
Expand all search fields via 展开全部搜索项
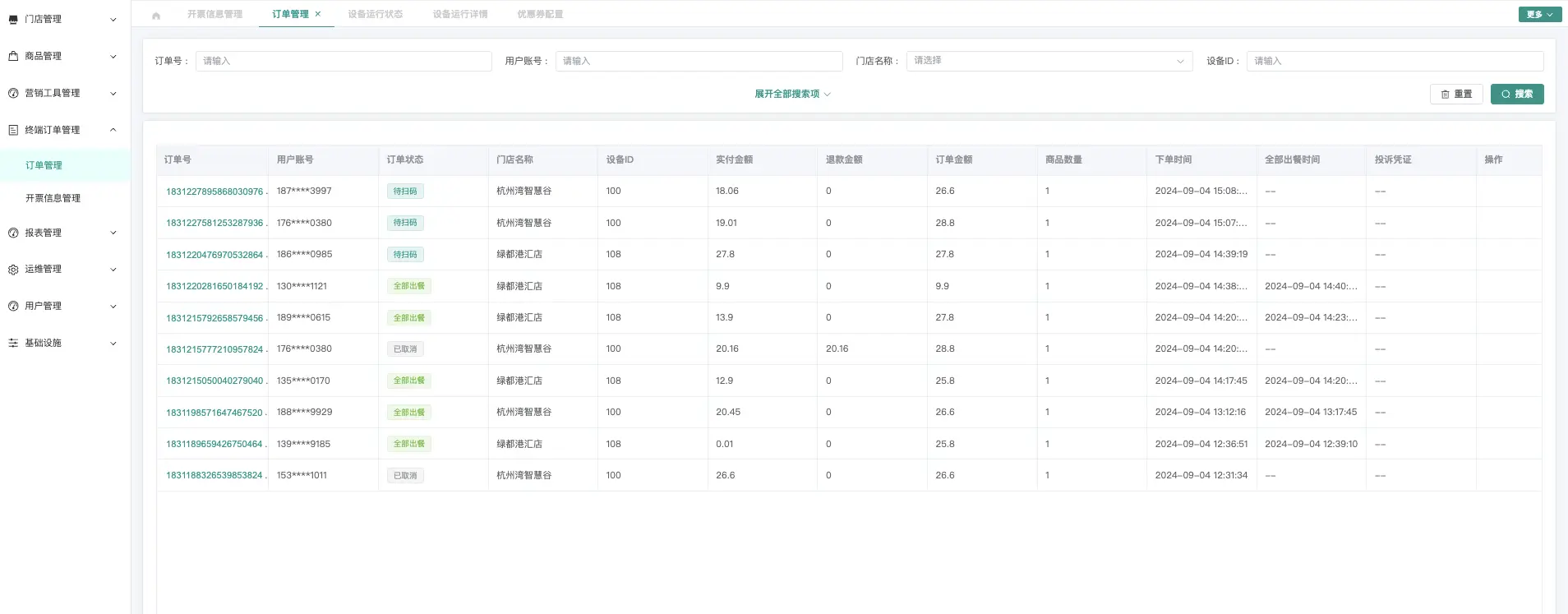pyautogui.click(x=793, y=94)
